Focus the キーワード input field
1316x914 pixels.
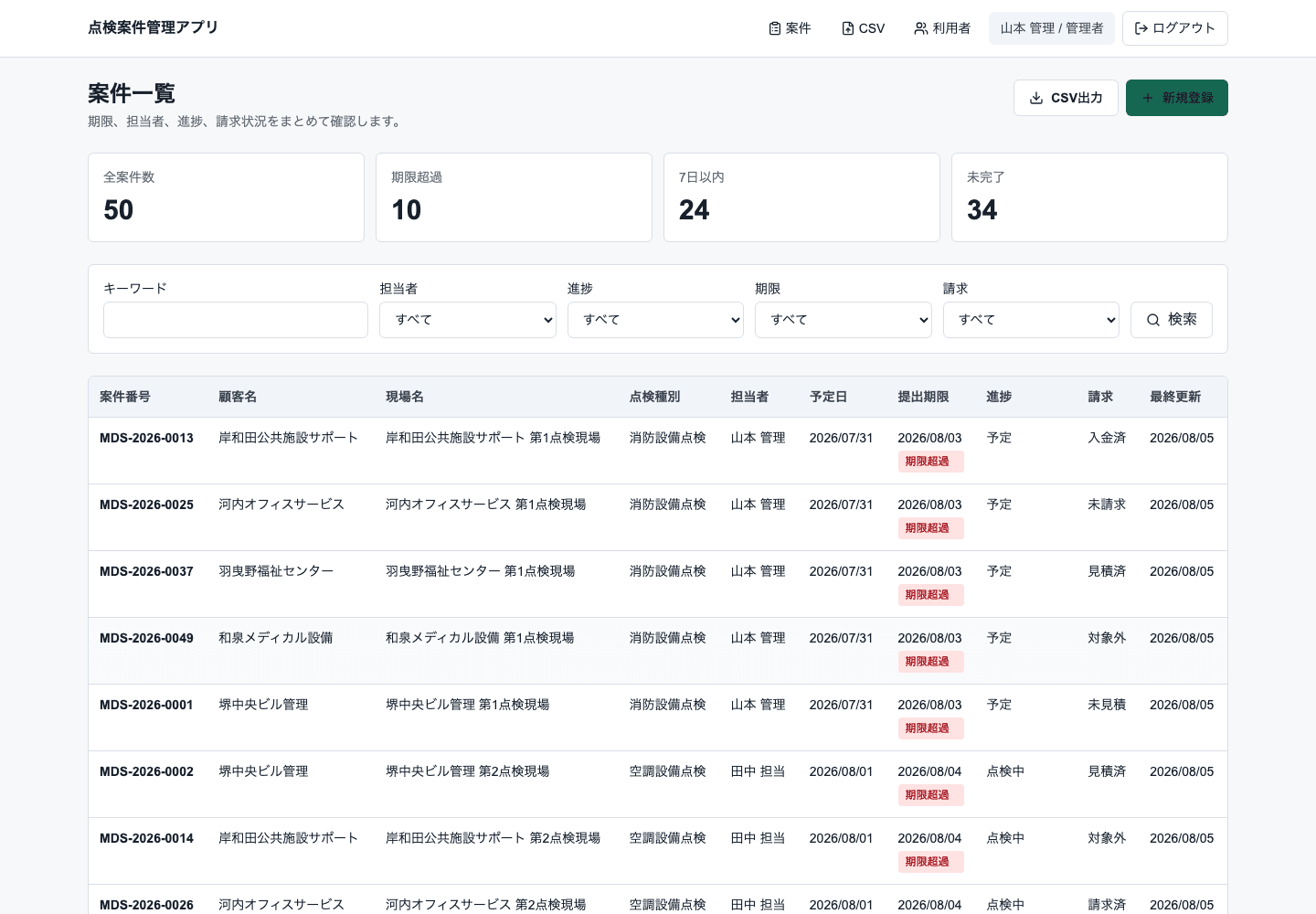click(236, 320)
